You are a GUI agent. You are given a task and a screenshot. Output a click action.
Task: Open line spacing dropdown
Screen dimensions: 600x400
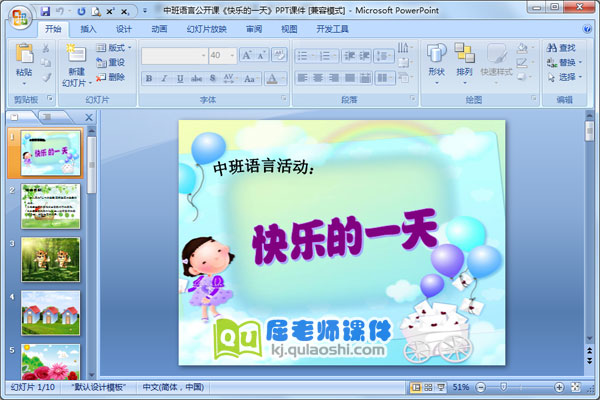click(384, 56)
